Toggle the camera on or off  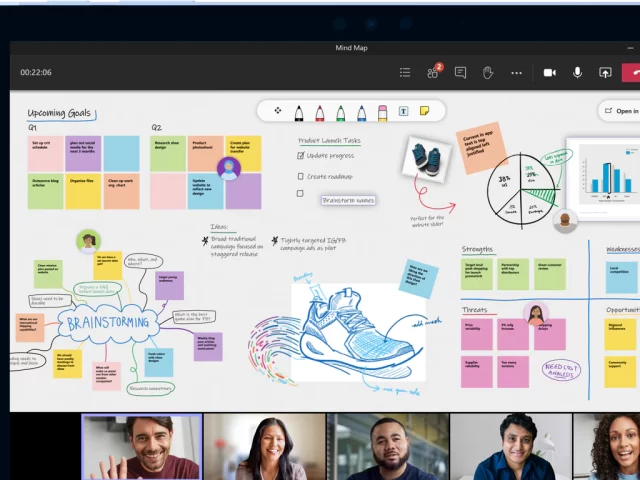tap(550, 73)
